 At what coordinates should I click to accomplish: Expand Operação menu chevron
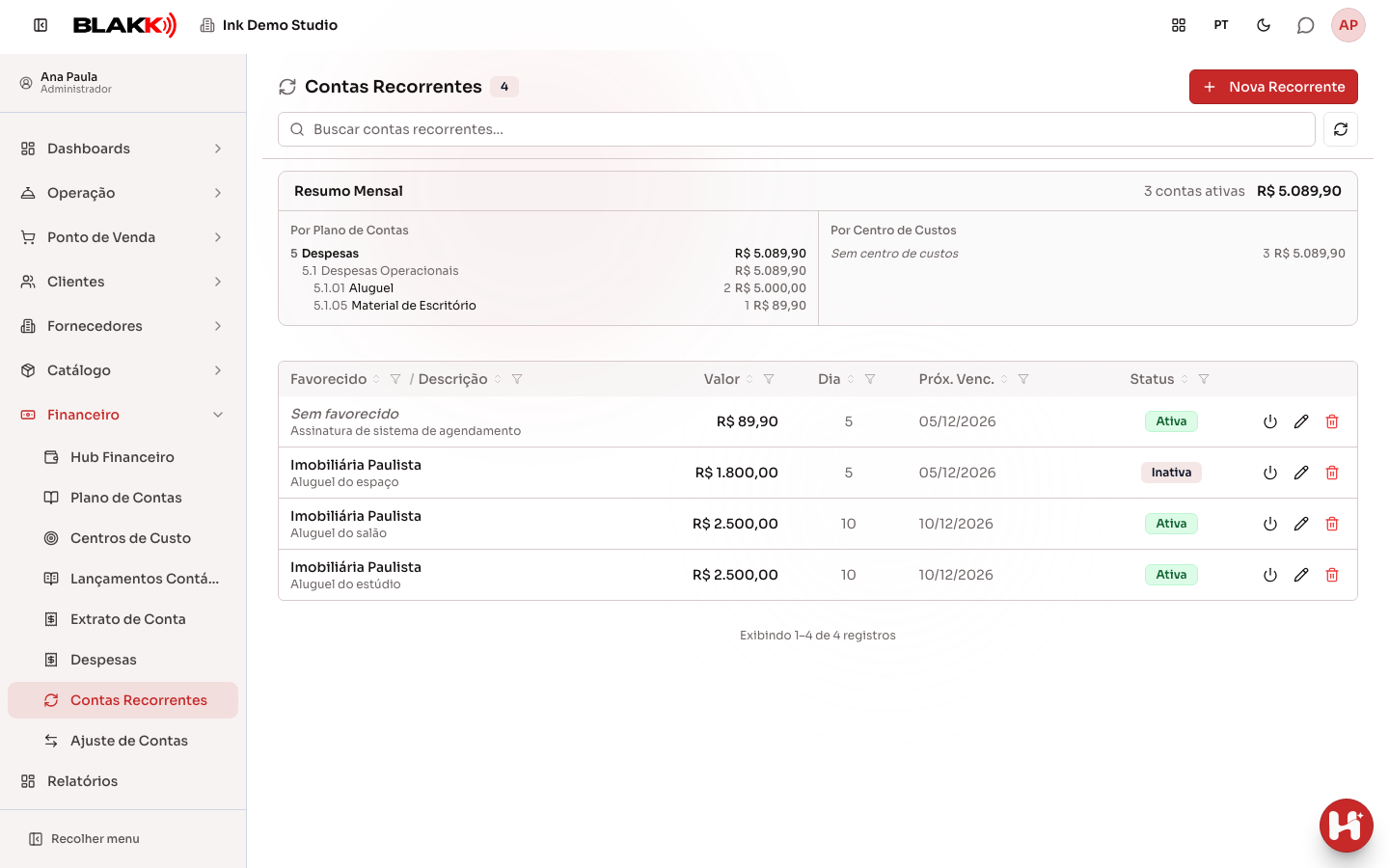tap(218, 193)
